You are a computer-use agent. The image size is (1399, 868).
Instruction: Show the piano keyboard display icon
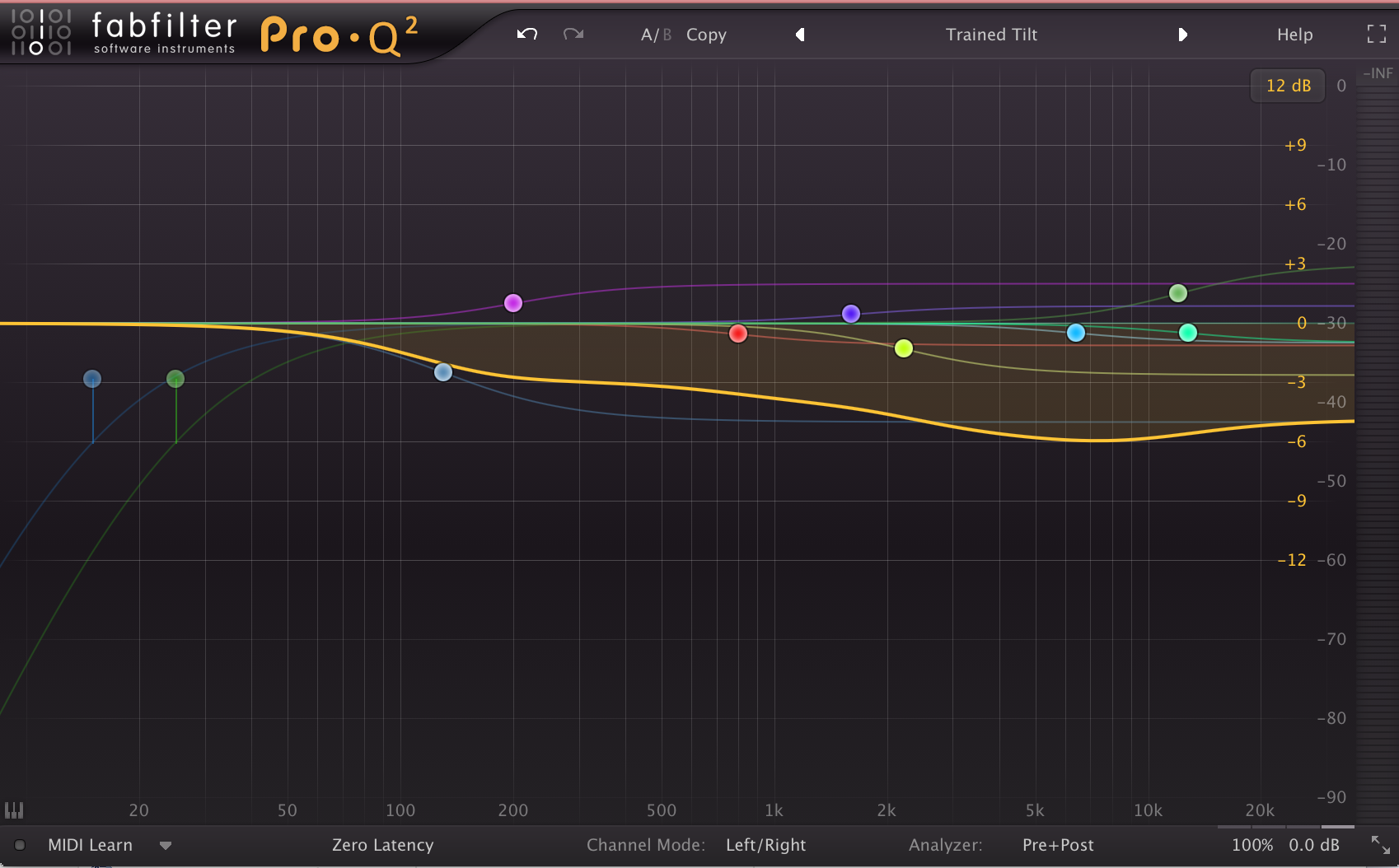coord(14,810)
